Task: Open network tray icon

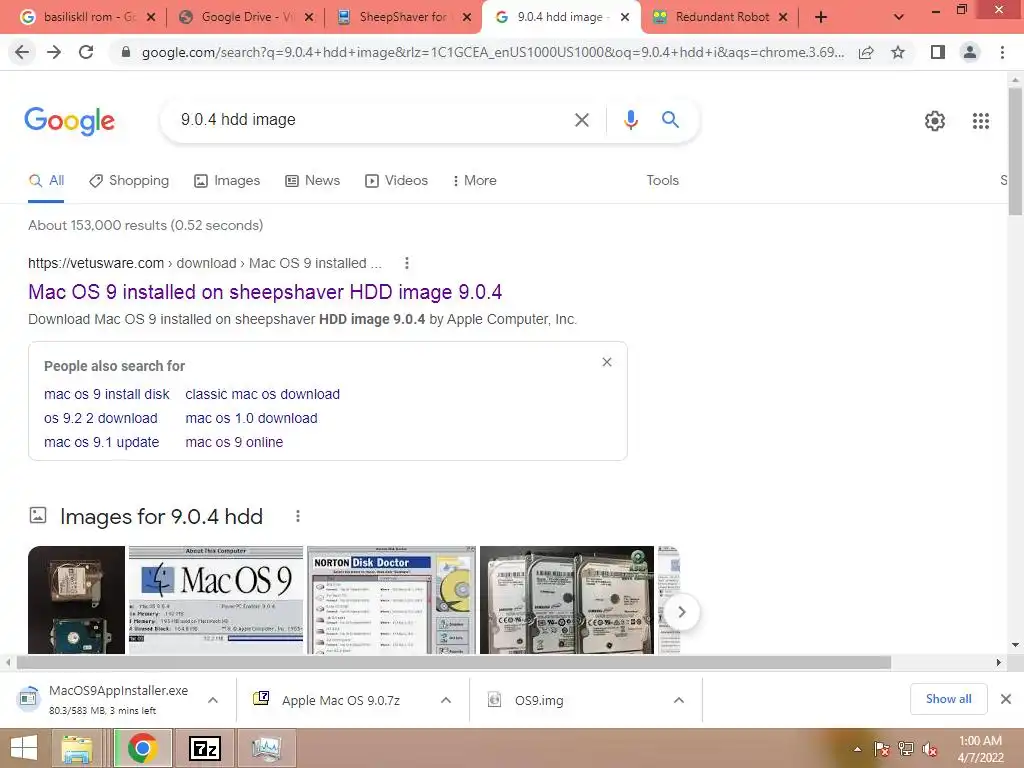Action: click(x=906, y=749)
